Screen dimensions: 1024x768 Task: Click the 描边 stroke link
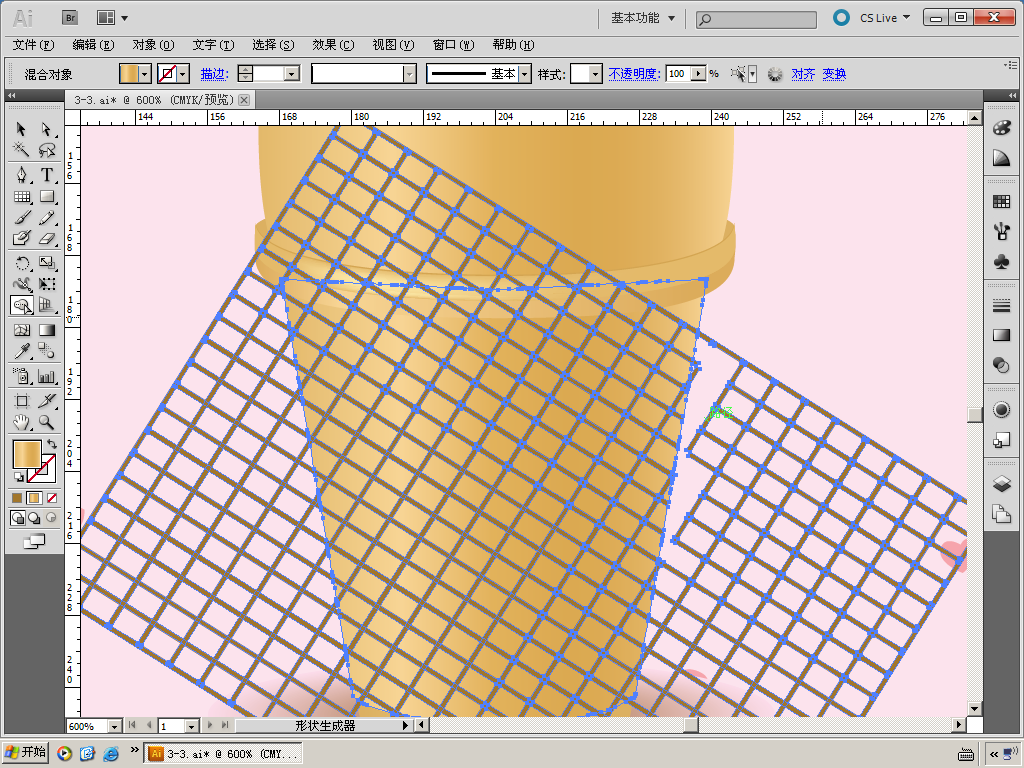pos(214,74)
